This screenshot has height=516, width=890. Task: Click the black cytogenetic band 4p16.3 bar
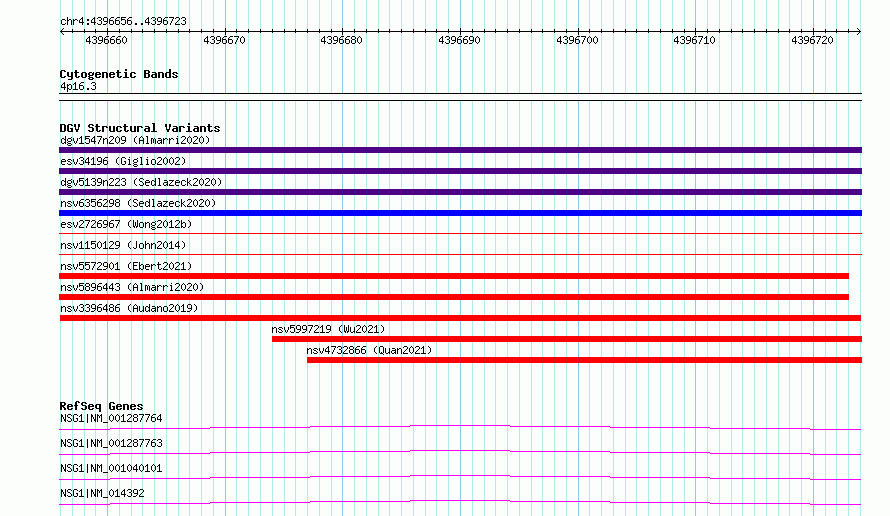click(x=460, y=97)
